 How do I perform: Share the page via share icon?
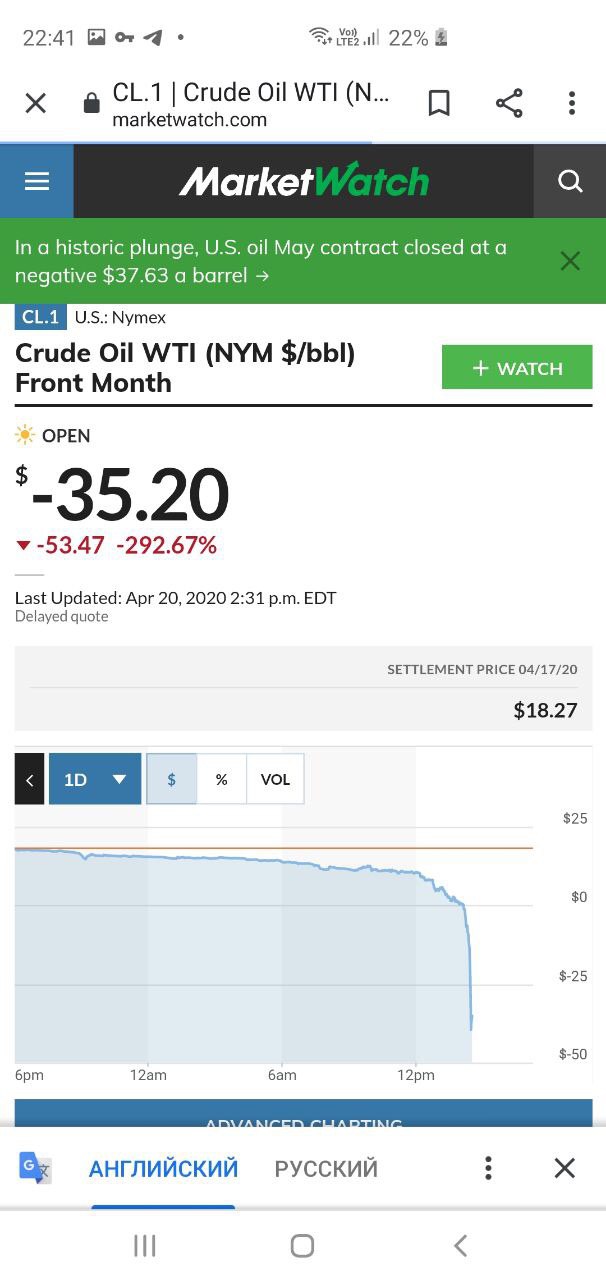[x=509, y=103]
